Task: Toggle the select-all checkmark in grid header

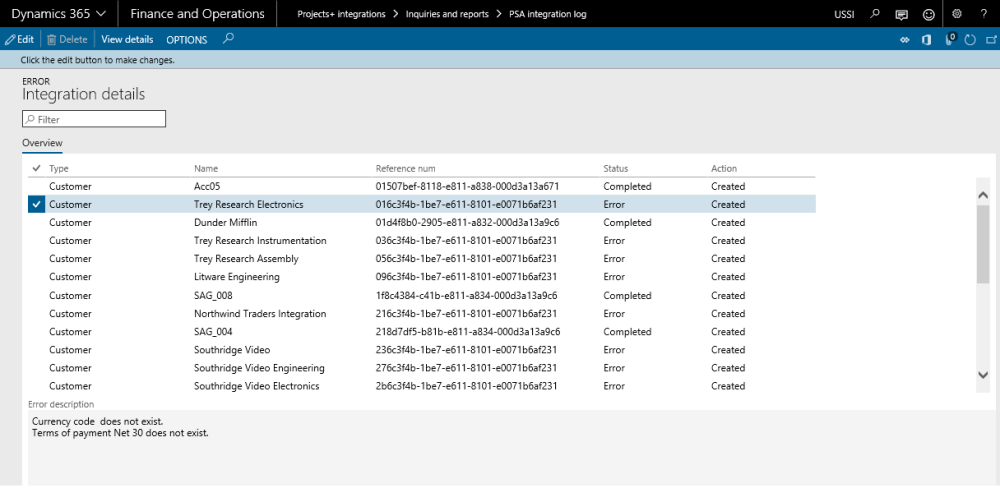Action: tap(37, 168)
